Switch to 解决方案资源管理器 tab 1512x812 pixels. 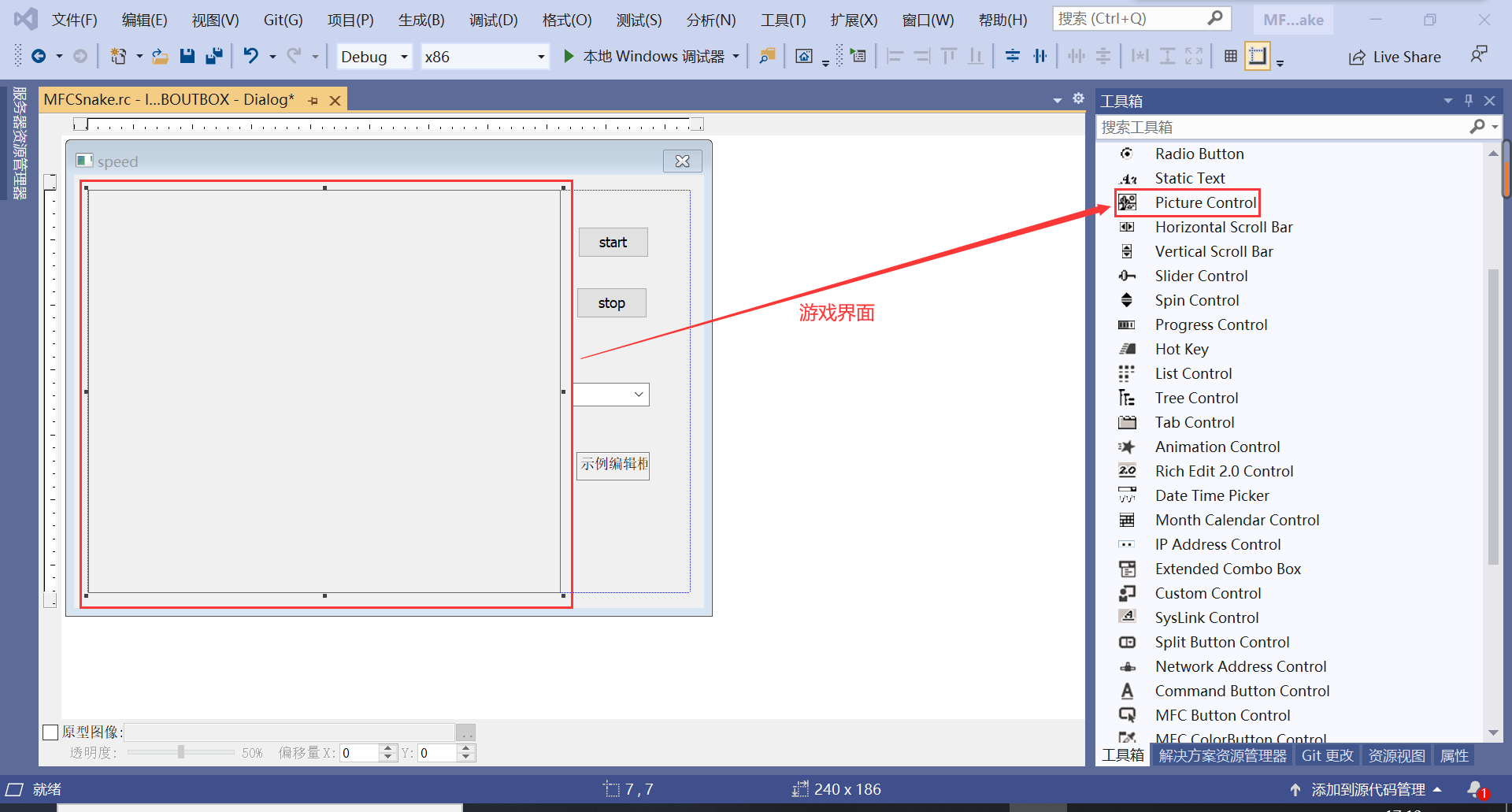tap(1222, 755)
